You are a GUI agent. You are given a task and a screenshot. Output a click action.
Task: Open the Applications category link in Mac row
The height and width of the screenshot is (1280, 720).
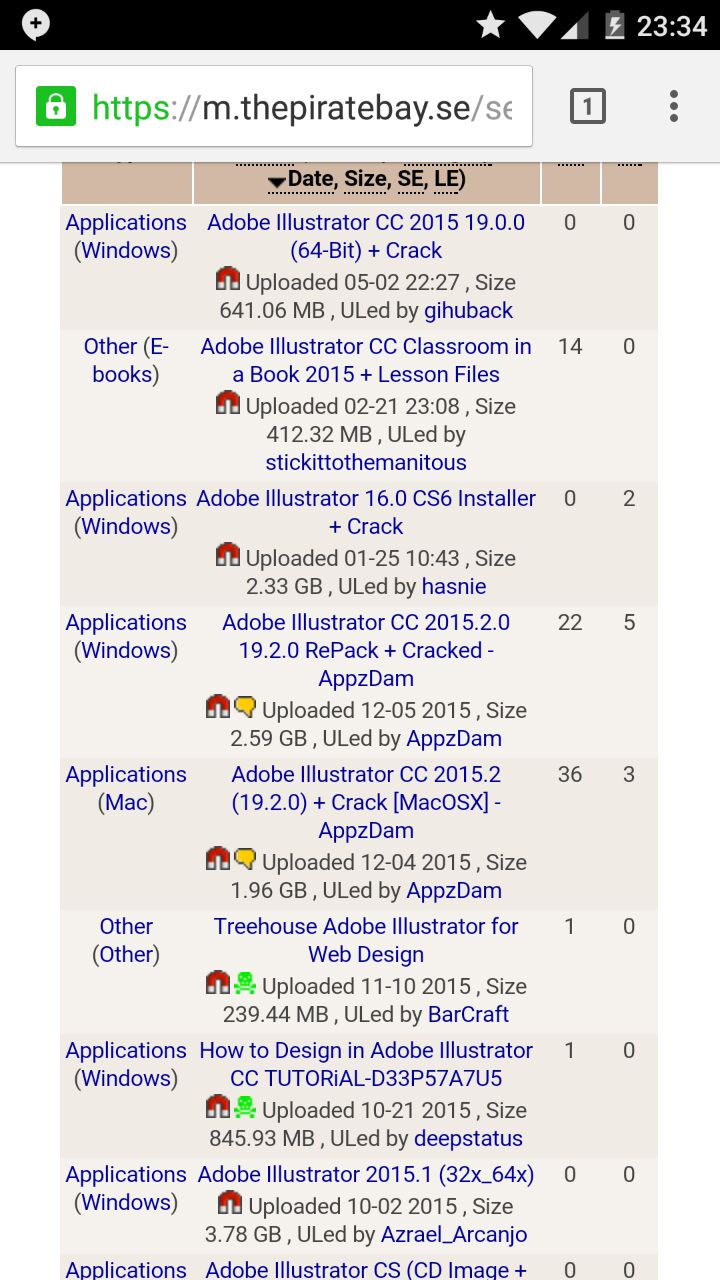pyautogui.click(x=126, y=774)
